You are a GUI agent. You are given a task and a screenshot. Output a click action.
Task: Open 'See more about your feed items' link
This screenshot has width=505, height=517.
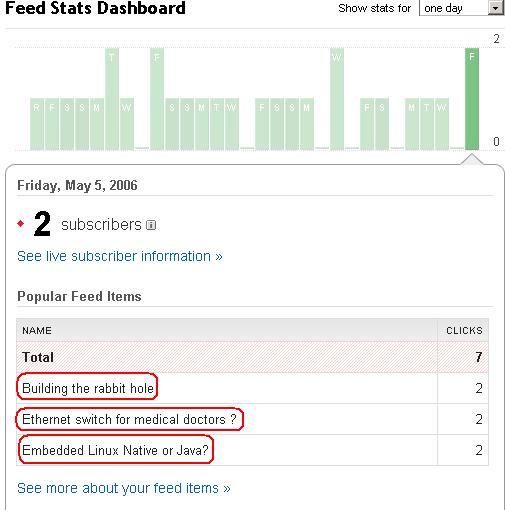(x=124, y=488)
